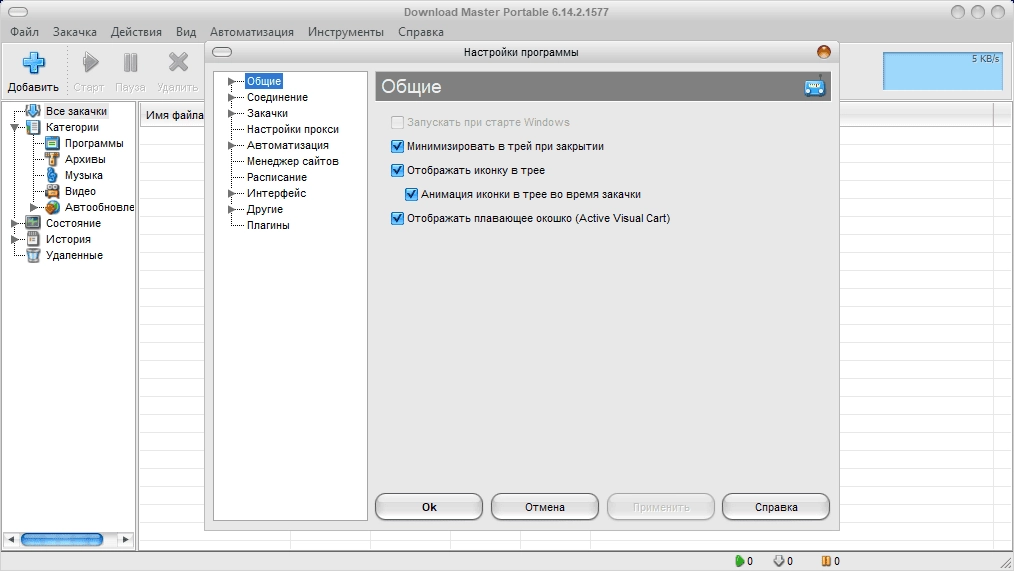This screenshot has width=1014, height=571.
Task: Click the Применить button
Action: 660,507
